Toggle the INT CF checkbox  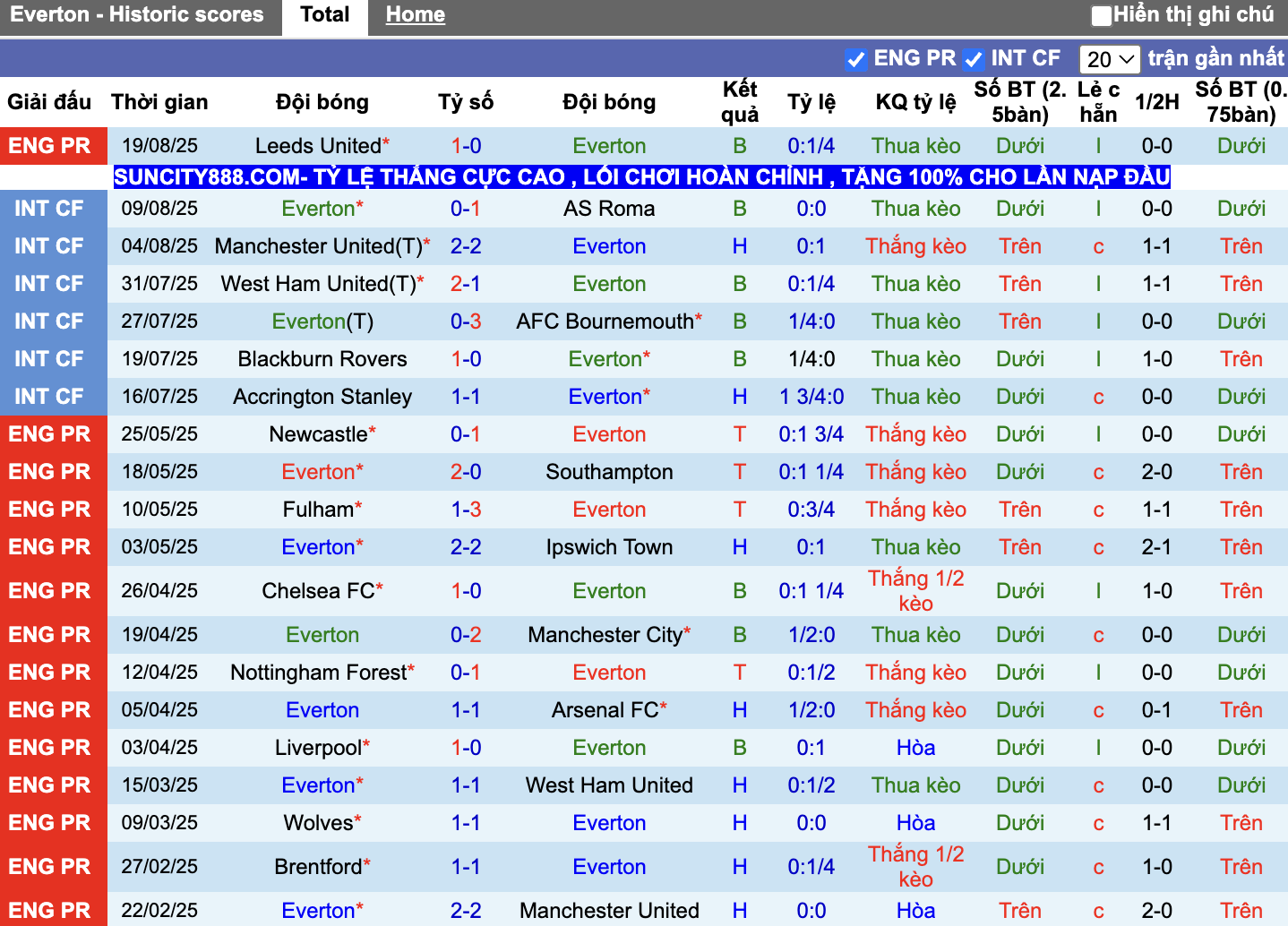(973, 59)
